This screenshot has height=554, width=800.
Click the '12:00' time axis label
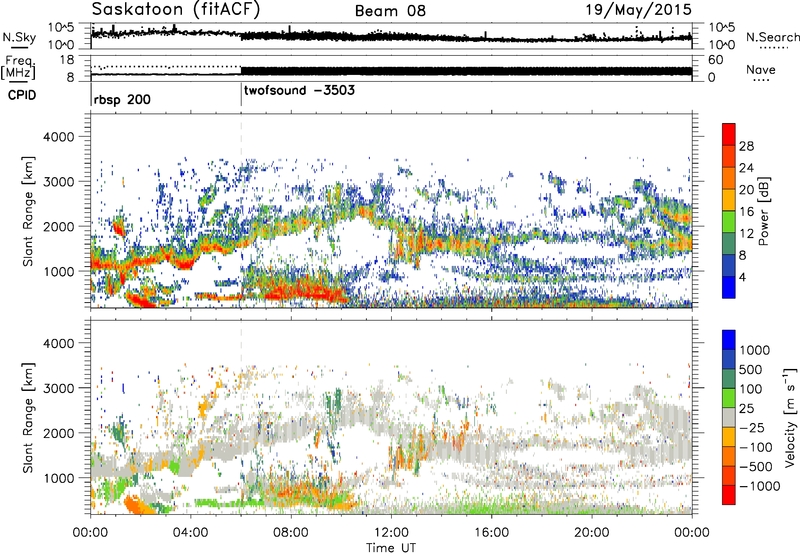(x=391, y=533)
